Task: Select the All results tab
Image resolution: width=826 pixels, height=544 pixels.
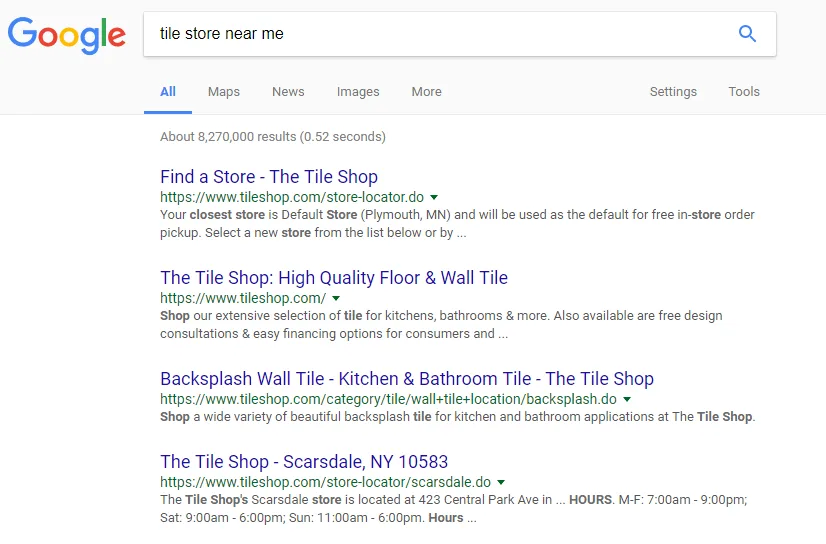Action: click(168, 92)
